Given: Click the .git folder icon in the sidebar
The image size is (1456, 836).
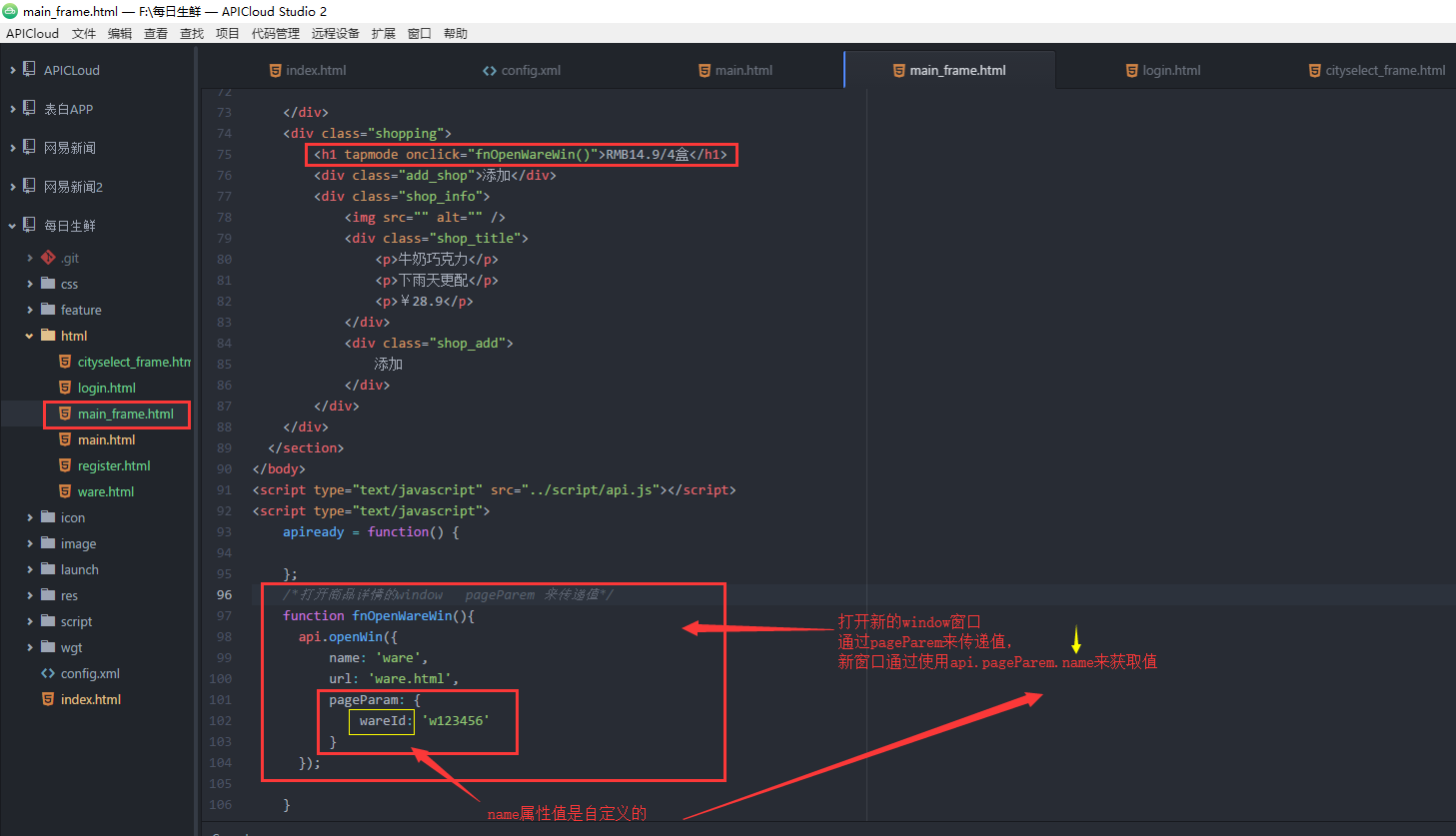Looking at the screenshot, I should click(48, 257).
